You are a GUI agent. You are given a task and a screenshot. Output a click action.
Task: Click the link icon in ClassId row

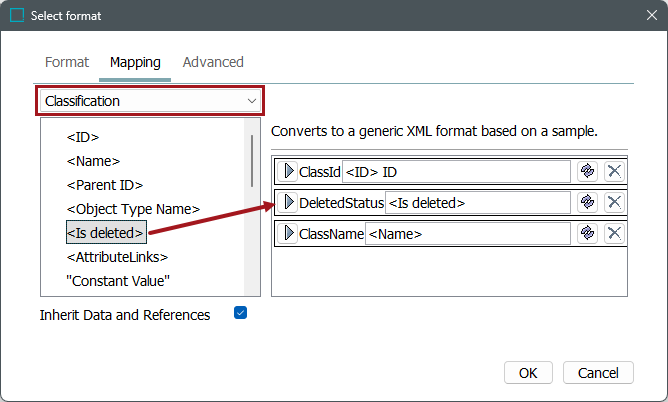point(588,171)
